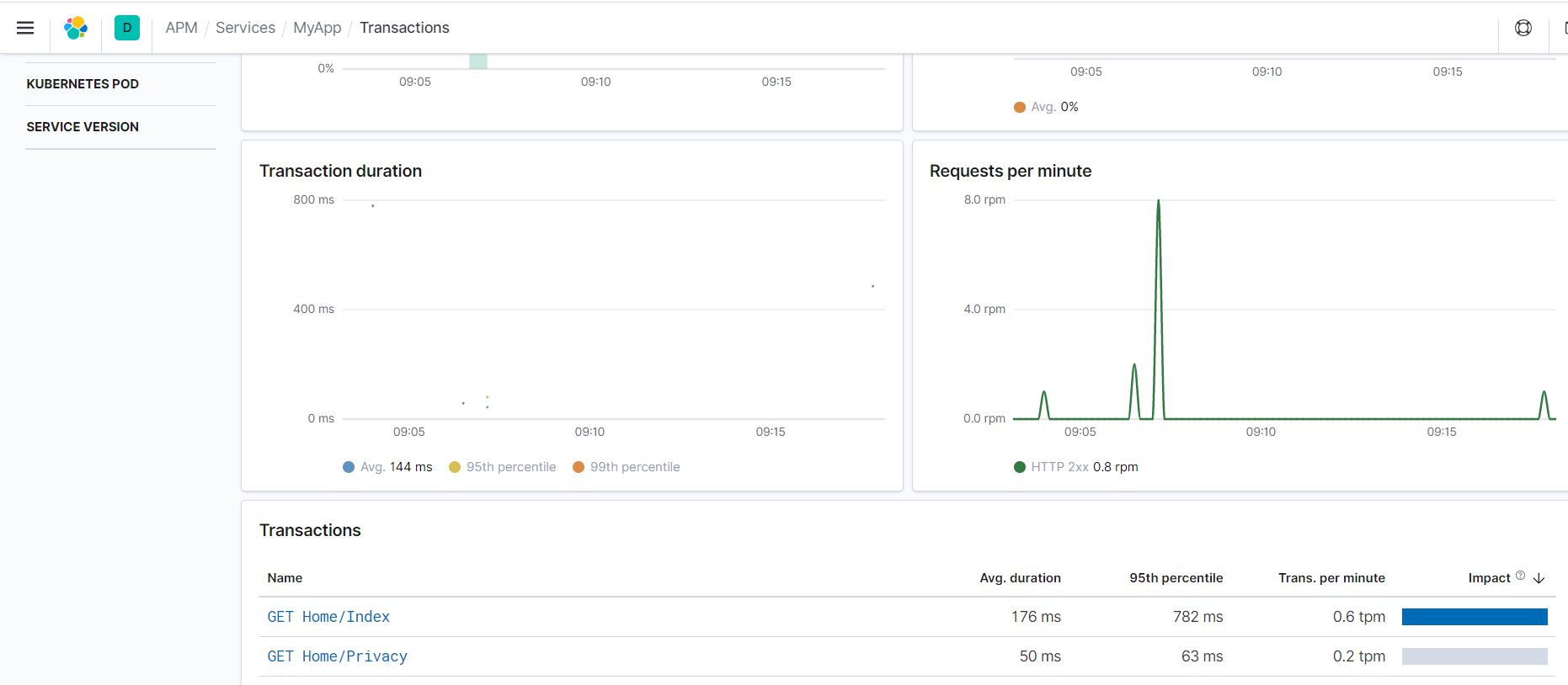Screen dimensions: 1568x685
Task: Select the 0.6 tpm cell
Action: click(x=1358, y=617)
